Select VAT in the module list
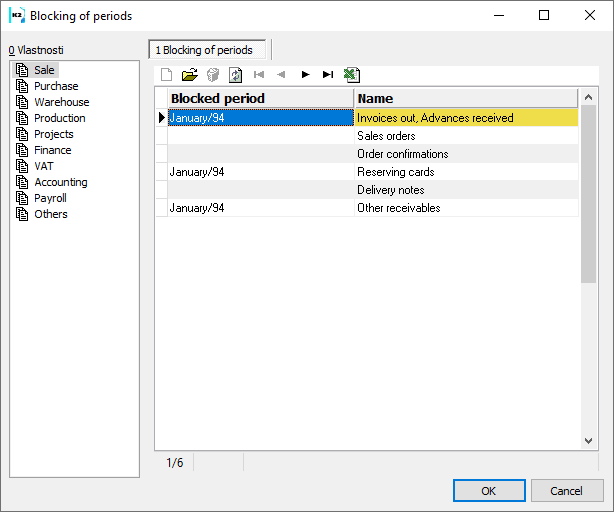Image resolution: width=614 pixels, height=512 pixels. click(43, 166)
